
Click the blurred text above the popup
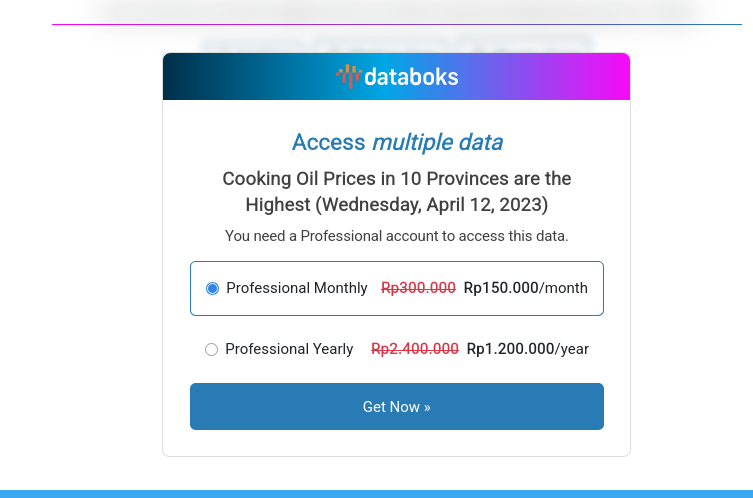tap(397, 43)
